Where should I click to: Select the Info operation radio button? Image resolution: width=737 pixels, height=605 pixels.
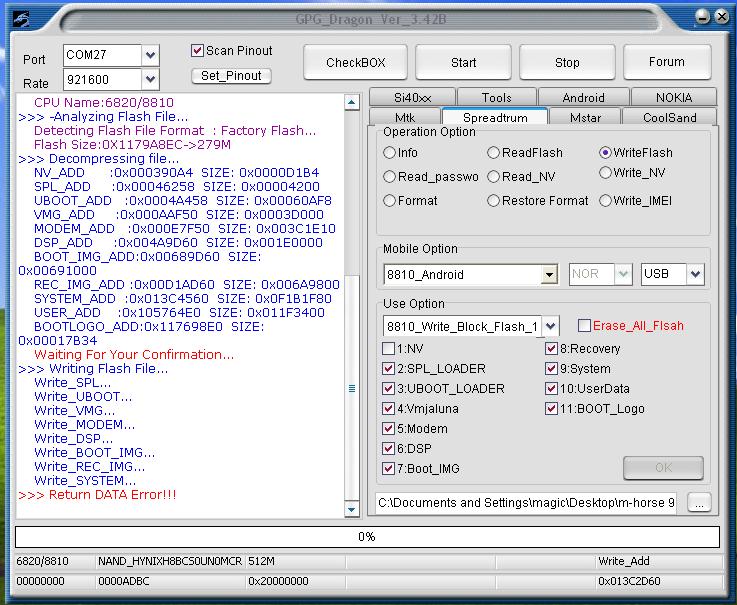[389, 152]
